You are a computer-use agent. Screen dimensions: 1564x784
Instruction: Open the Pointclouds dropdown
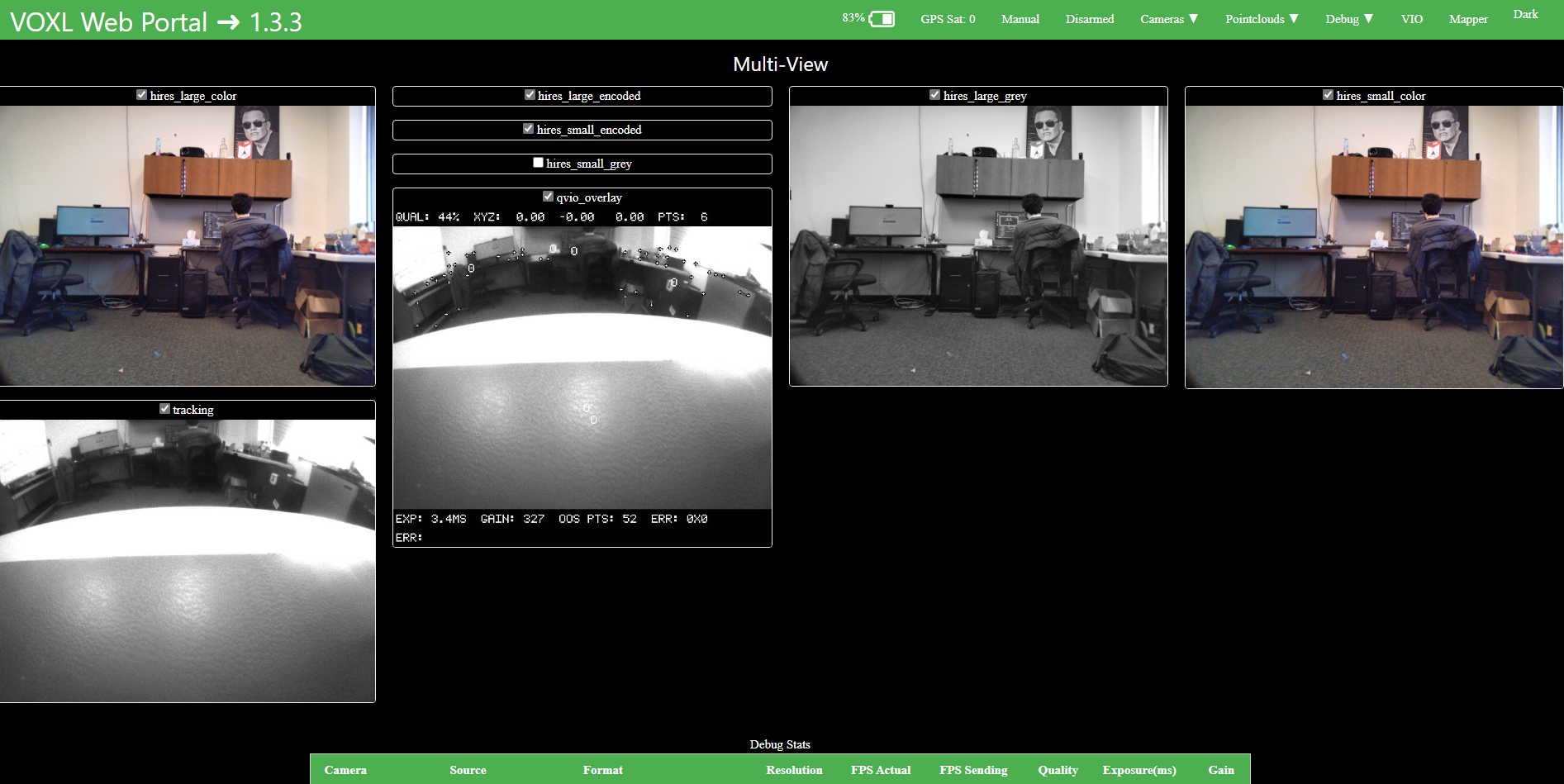pos(1261,19)
